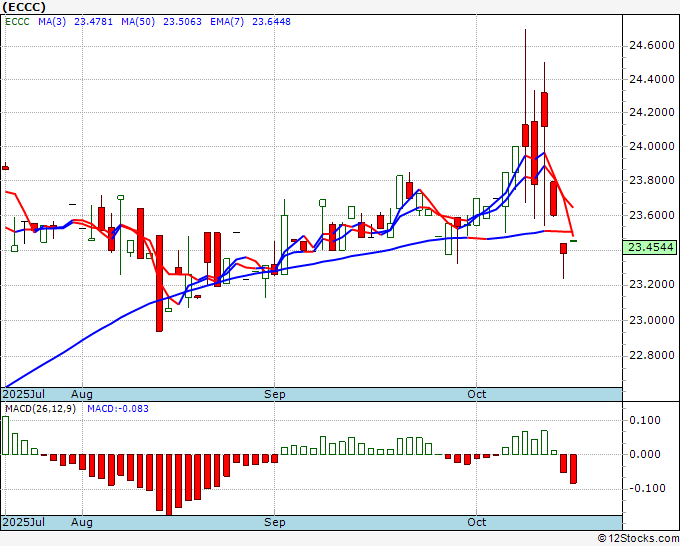Click the (ECCC) chart title
This screenshot has width=680, height=546.
click(24, 7)
